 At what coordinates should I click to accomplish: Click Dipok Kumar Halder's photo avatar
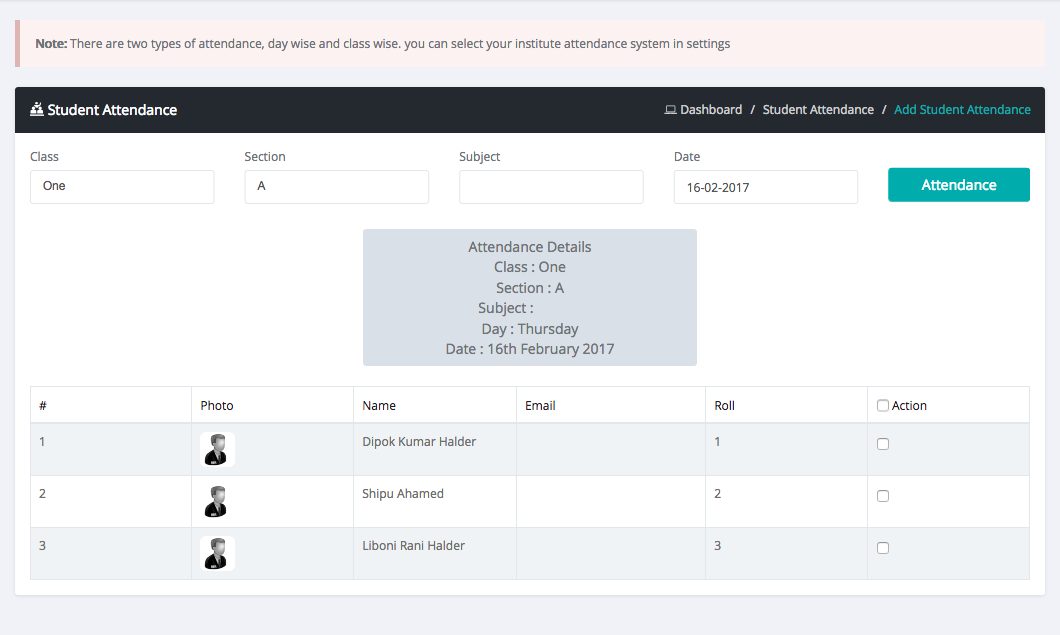[x=217, y=450]
